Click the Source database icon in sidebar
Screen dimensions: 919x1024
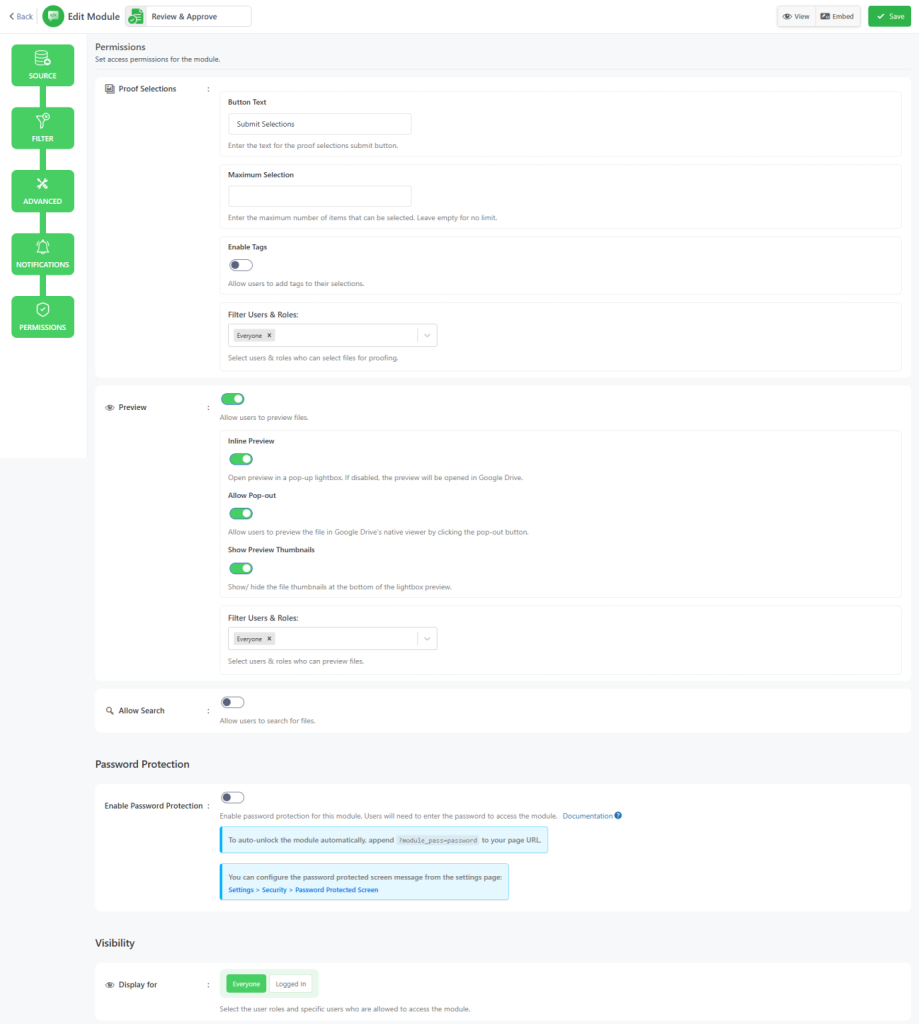tap(42, 59)
